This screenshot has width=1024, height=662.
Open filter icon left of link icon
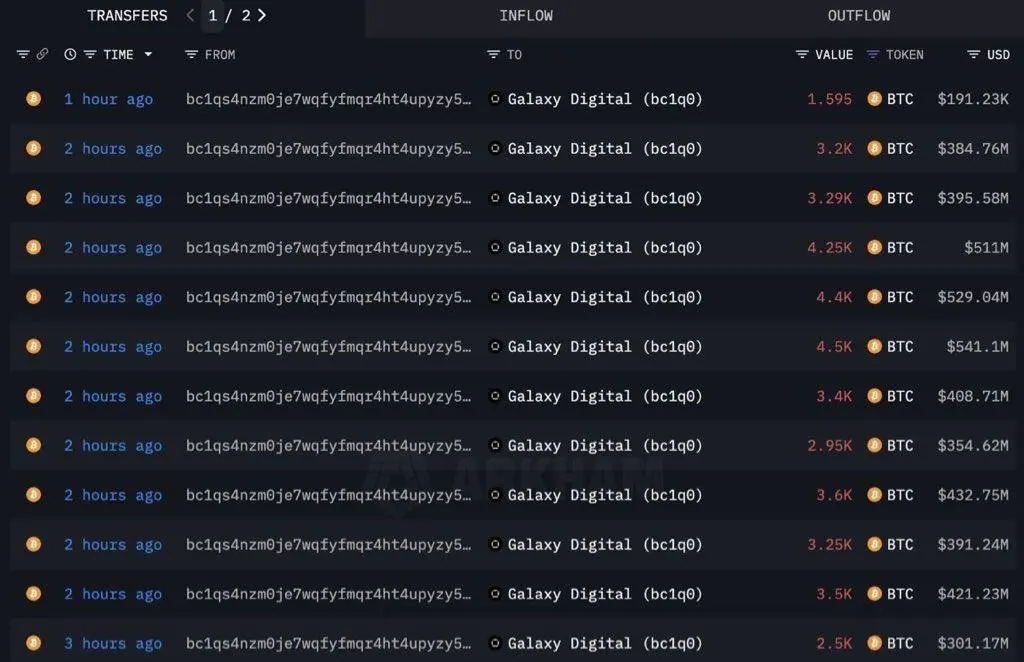pos(23,54)
